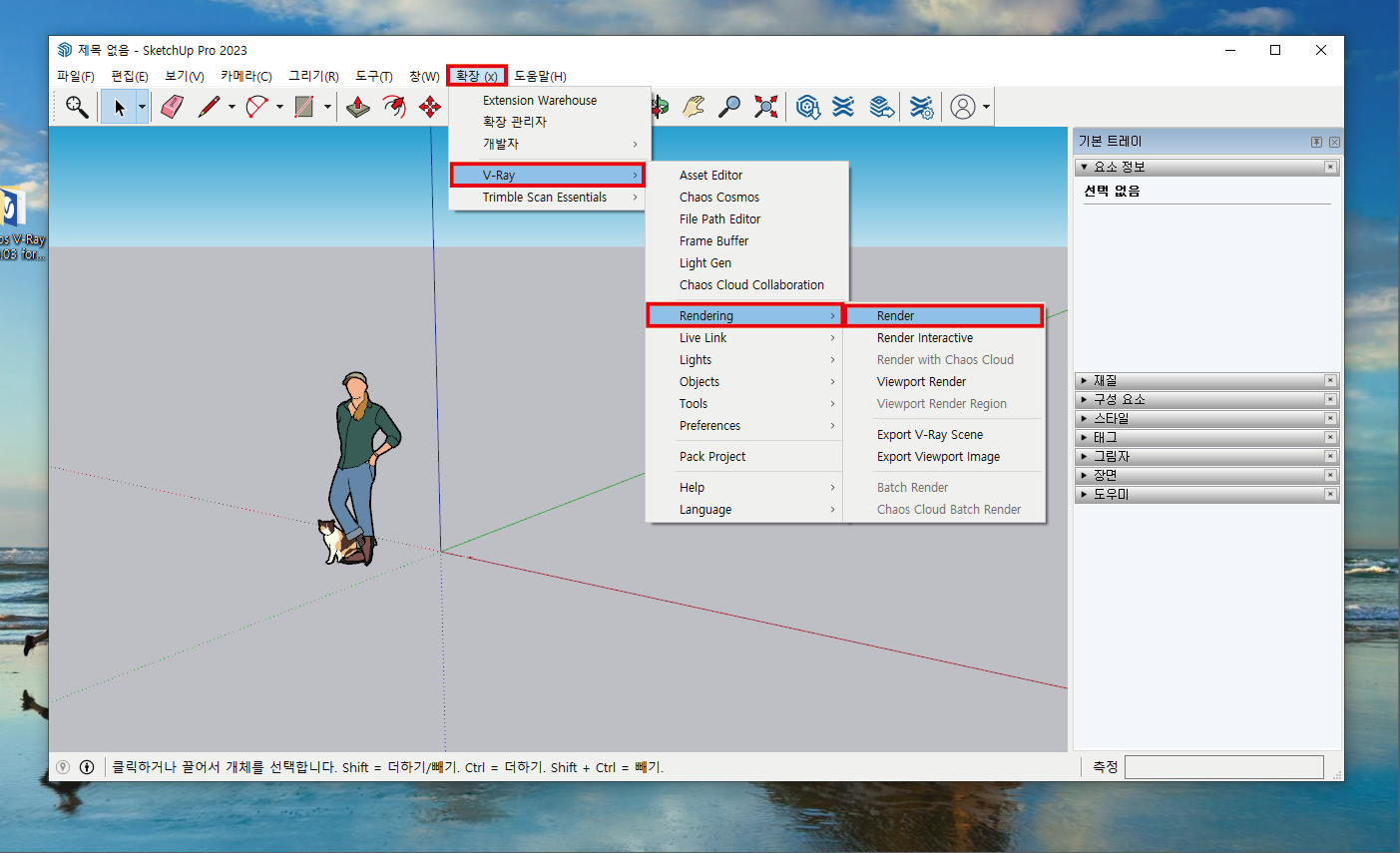The width and height of the screenshot is (1400, 853).
Task: Click the user account profile icon
Action: (x=962, y=107)
